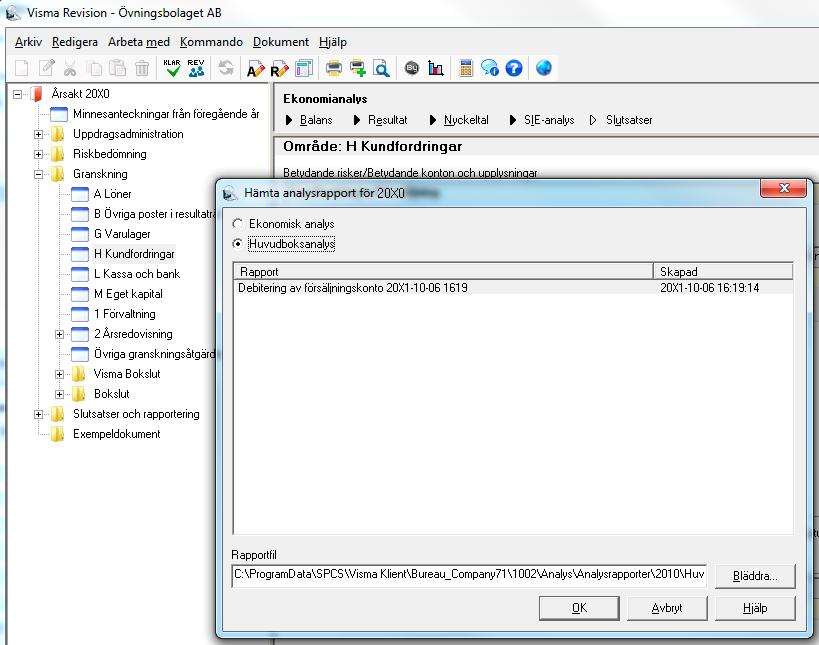
Task: Click the red Årsakt 20X0 binder icon
Action: click(37, 94)
